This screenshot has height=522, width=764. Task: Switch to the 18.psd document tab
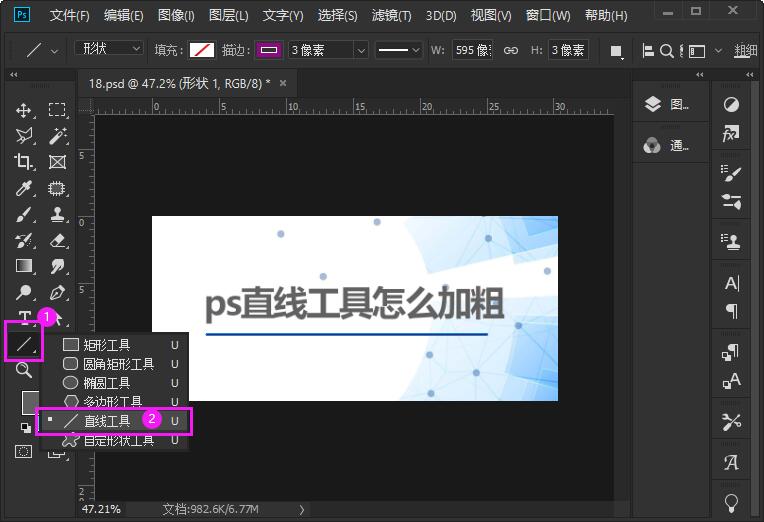tap(179, 83)
